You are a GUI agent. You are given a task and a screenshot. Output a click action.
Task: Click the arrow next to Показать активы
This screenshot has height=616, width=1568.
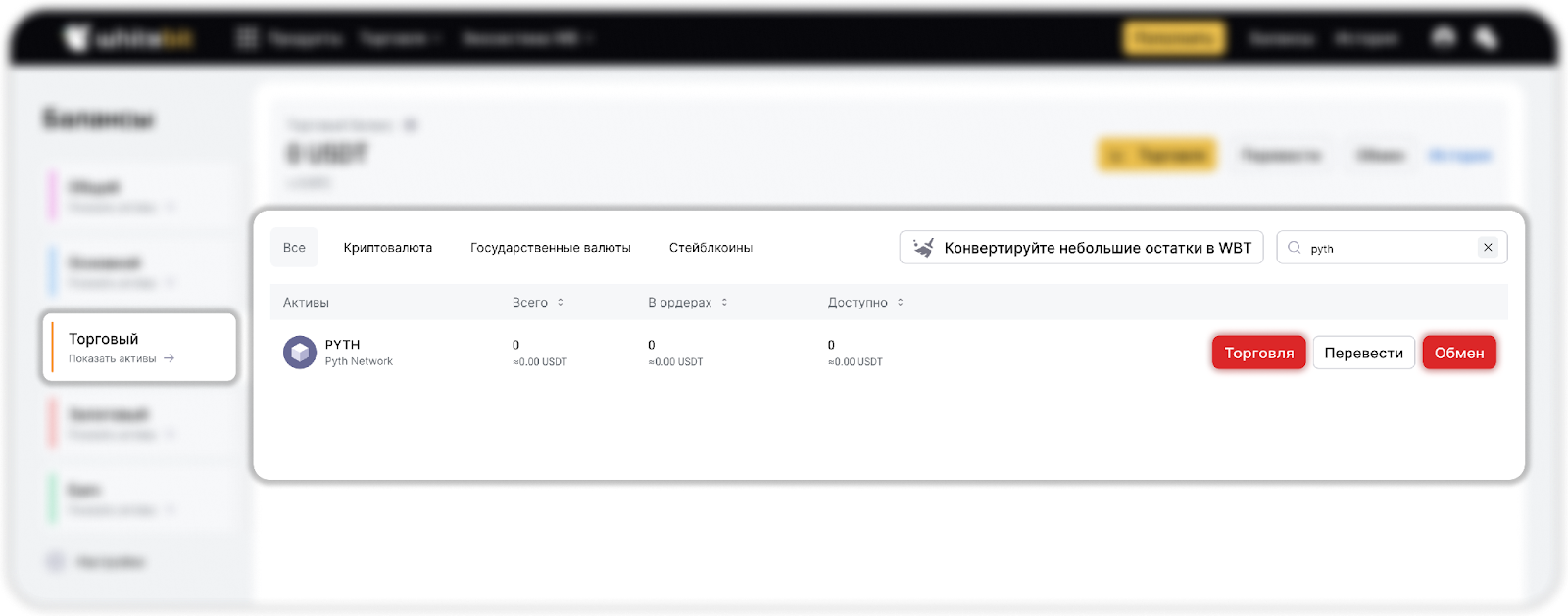point(170,358)
